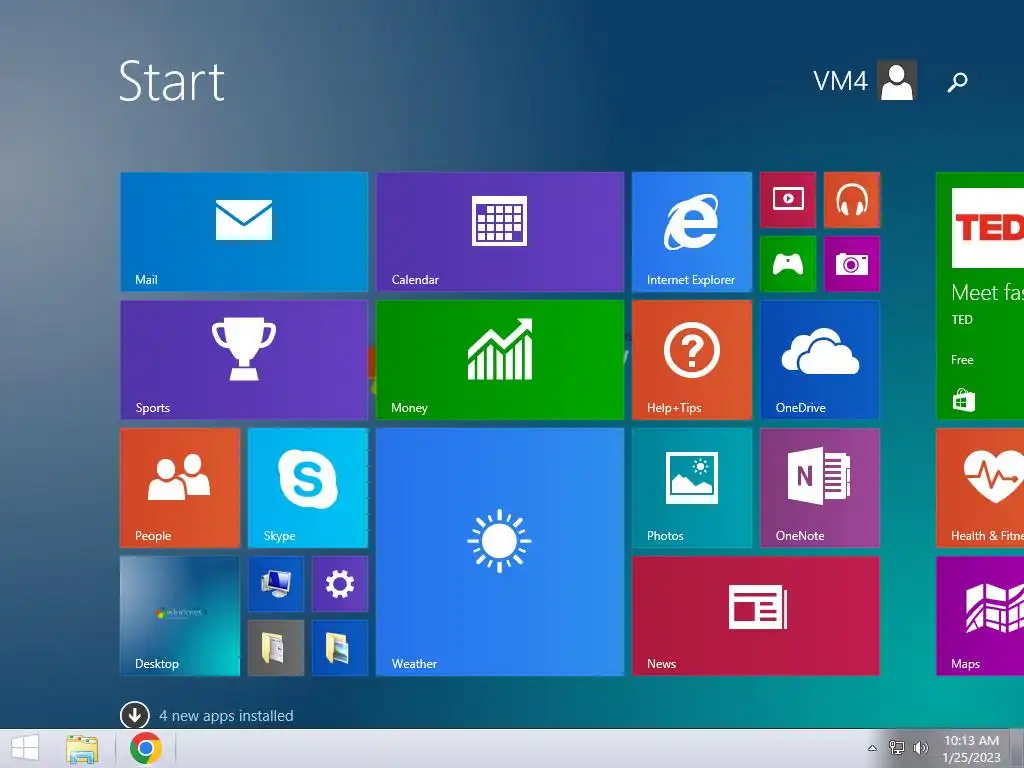Open the VM4 user account menu
Image resolution: width=1024 pixels, height=768 pixels.
pos(865,81)
